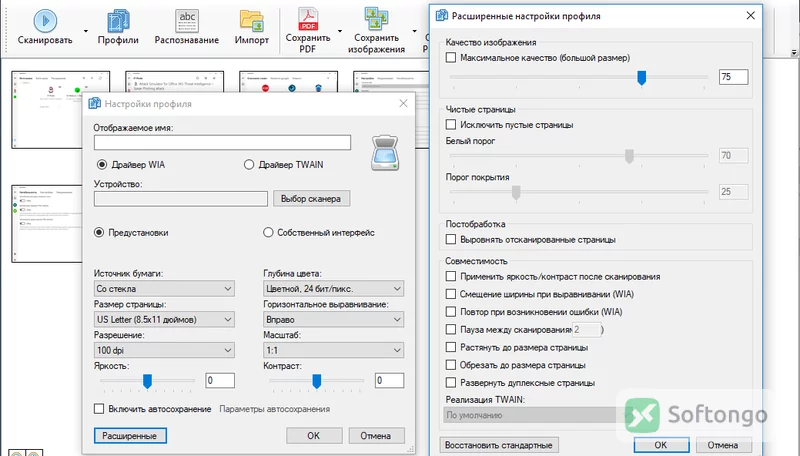
Task: Enable Повтор при возникновении ошибки checkbox
Action: point(451,312)
